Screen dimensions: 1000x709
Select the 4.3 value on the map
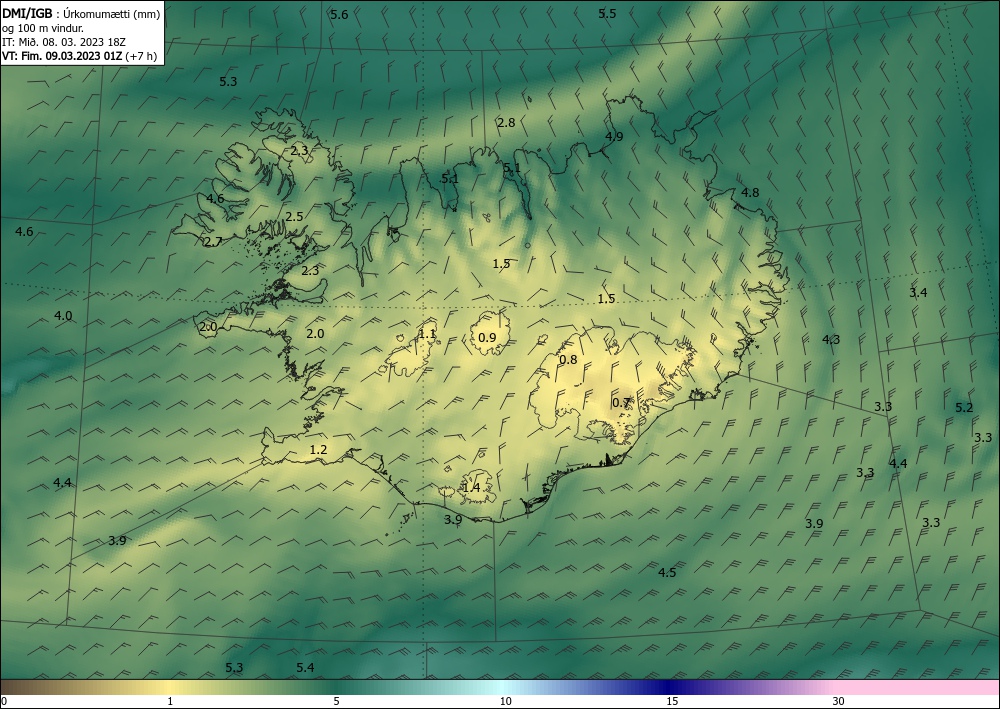[x=830, y=340]
